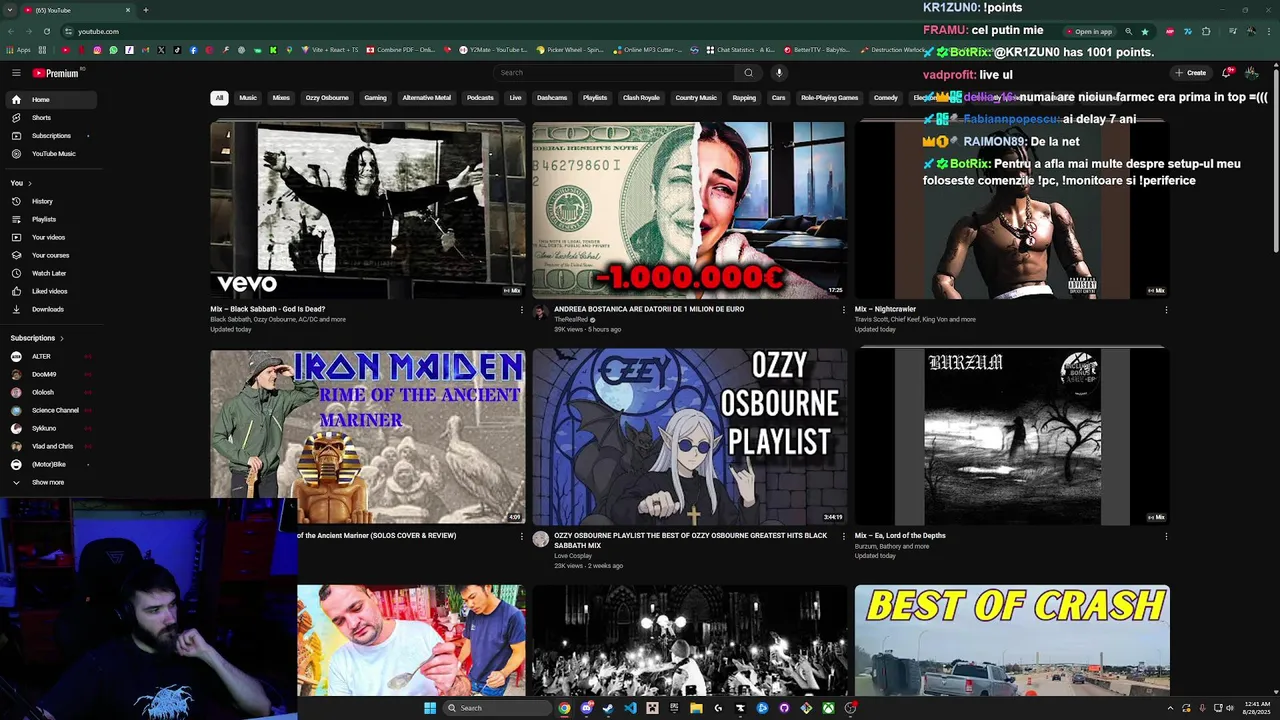1280x720 pixels.
Task: Open options menu for Burzum mix
Action: 1166,537
